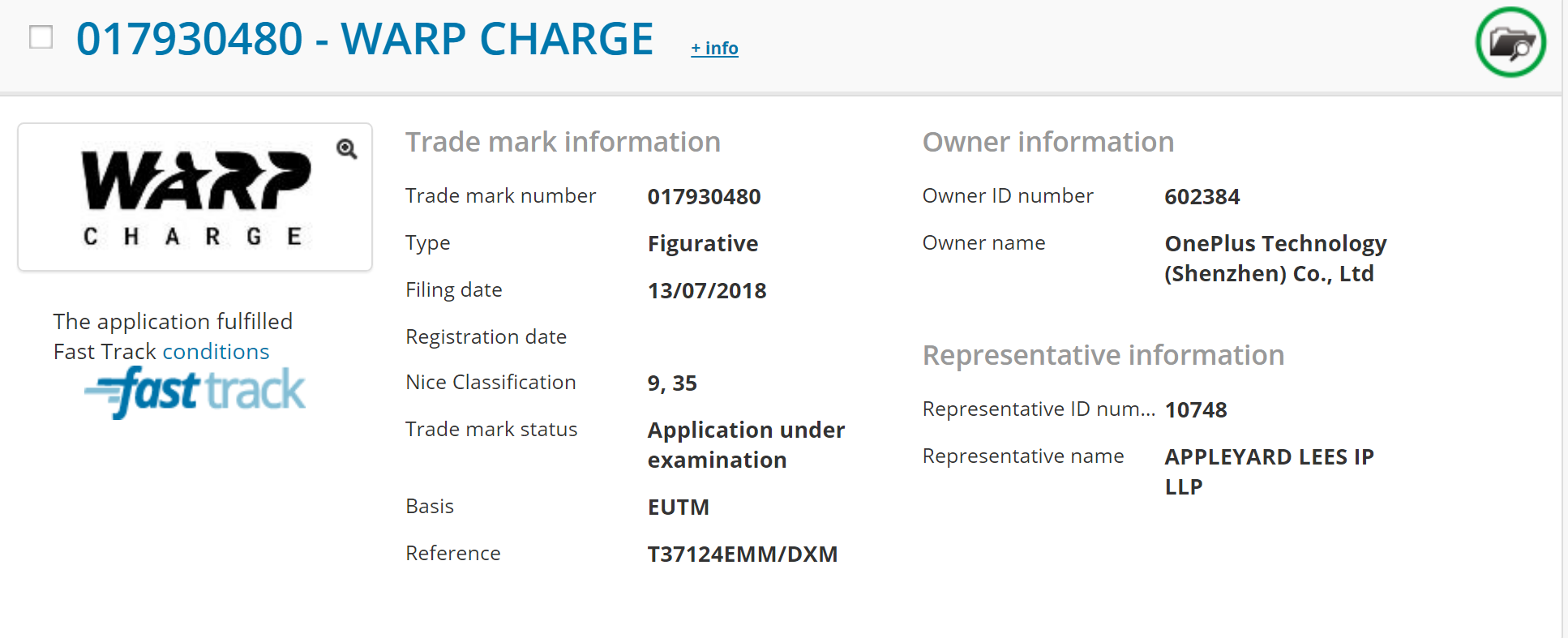This screenshot has height=638, width=1568.
Task: Click the trade mark number value 017930480
Action: point(704,197)
